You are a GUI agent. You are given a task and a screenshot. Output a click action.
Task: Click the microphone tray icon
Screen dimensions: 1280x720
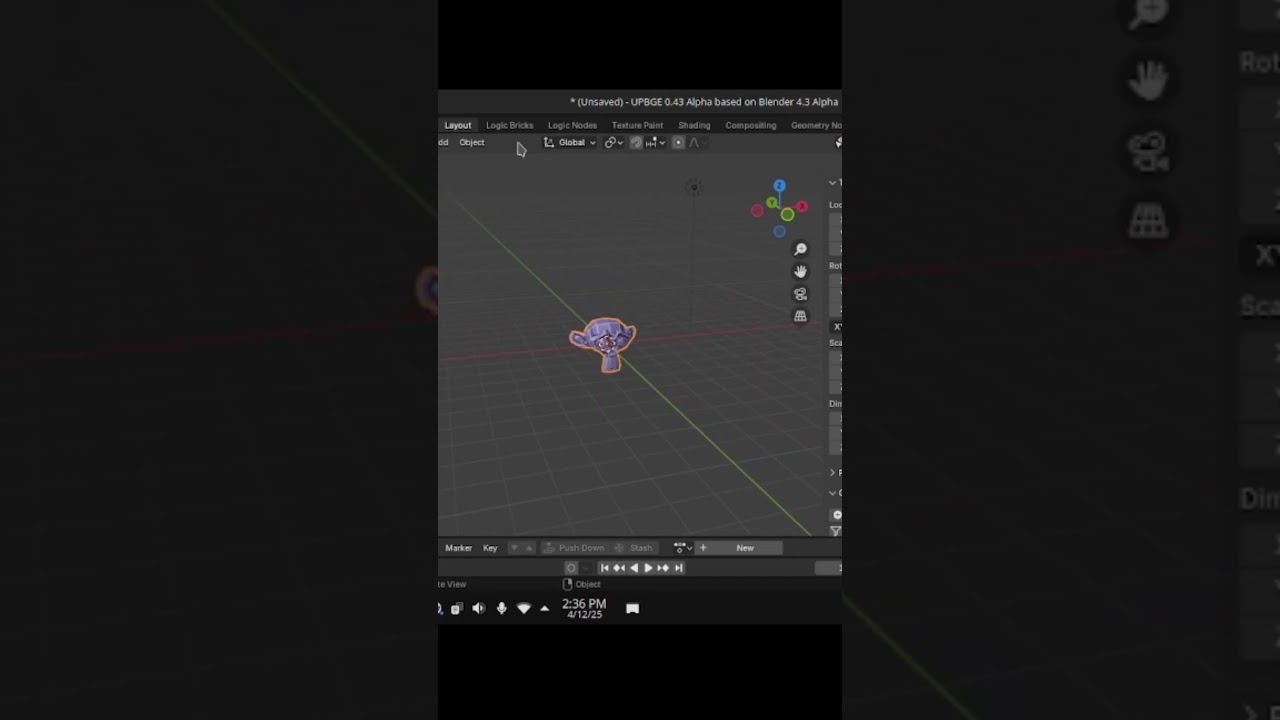point(501,608)
